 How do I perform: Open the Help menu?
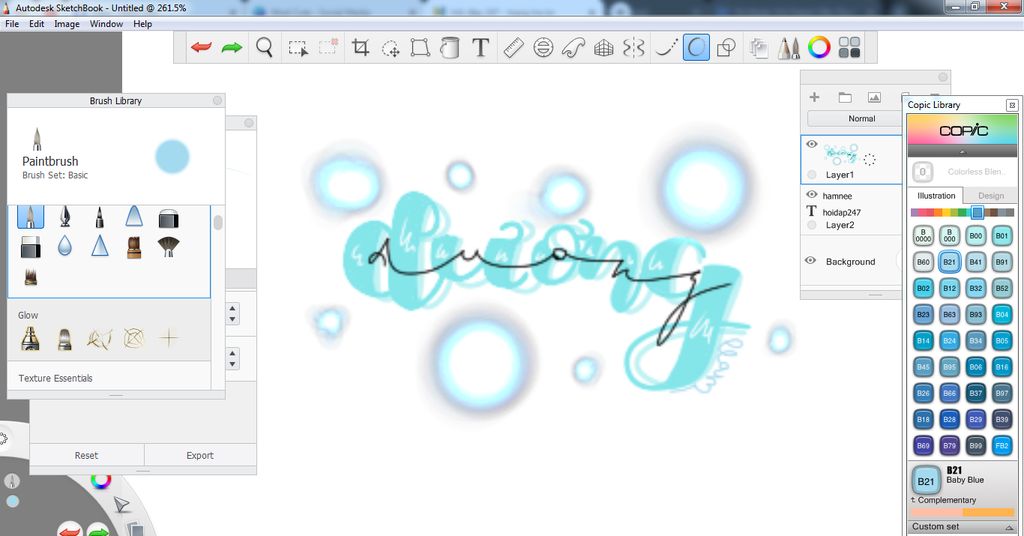(x=142, y=24)
